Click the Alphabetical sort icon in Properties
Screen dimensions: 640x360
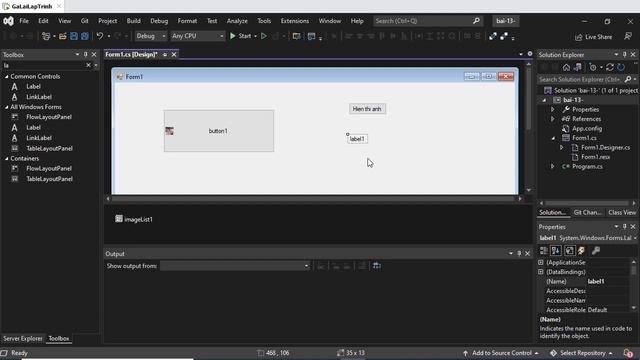click(x=556, y=251)
